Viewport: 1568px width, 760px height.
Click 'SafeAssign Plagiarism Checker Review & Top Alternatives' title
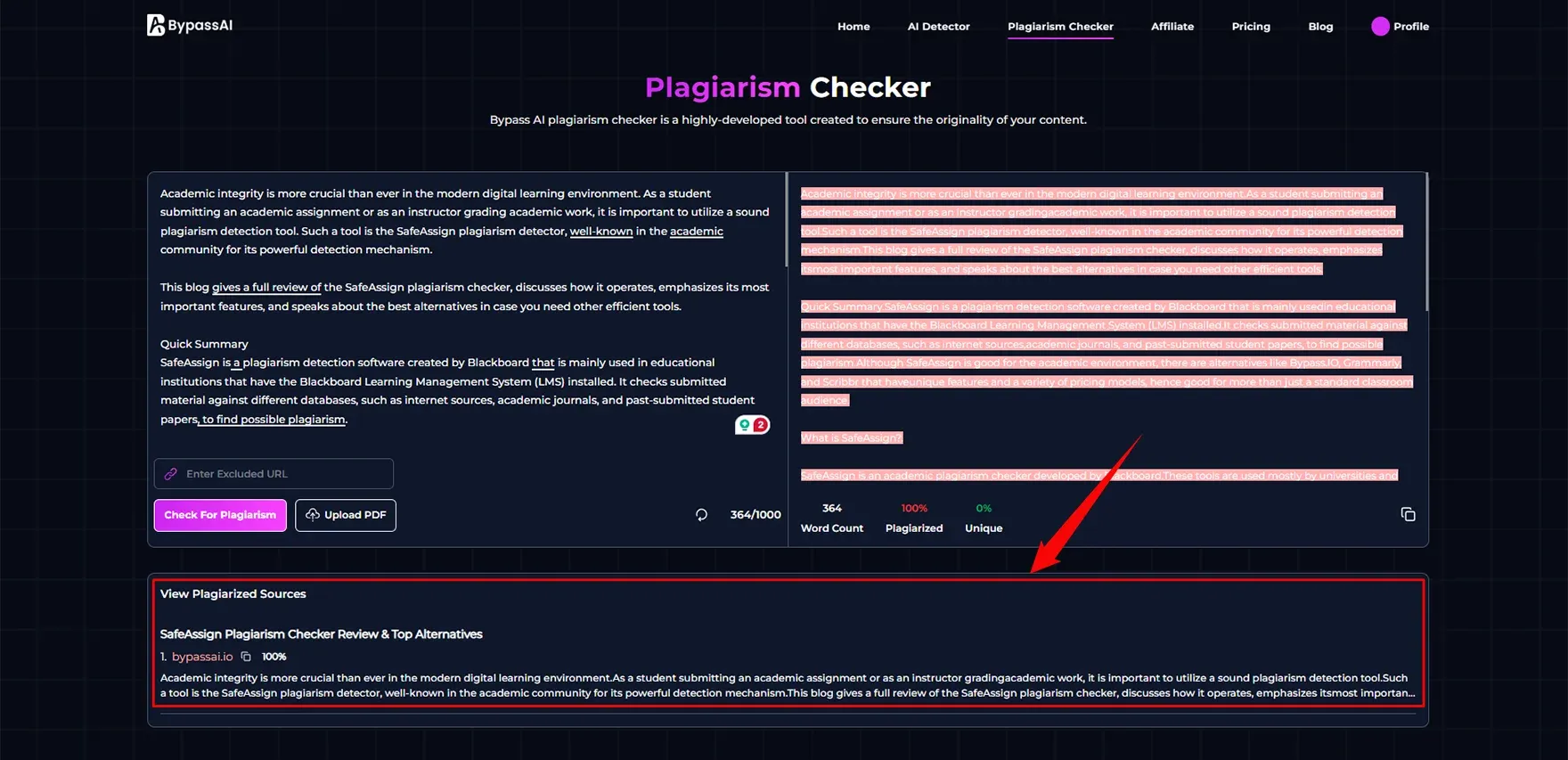tap(322, 634)
